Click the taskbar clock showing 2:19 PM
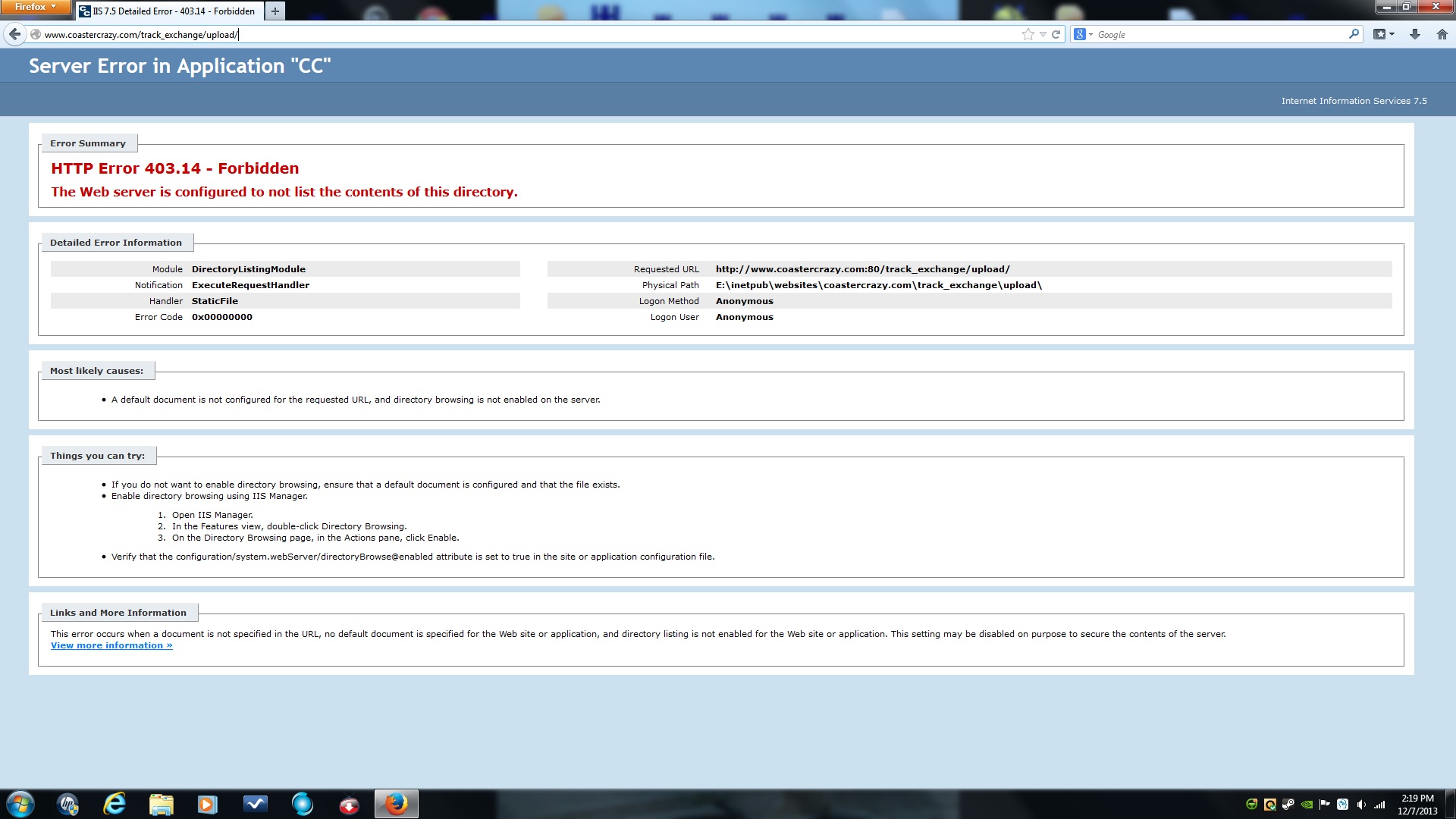This screenshot has height=819, width=1456. click(1417, 804)
